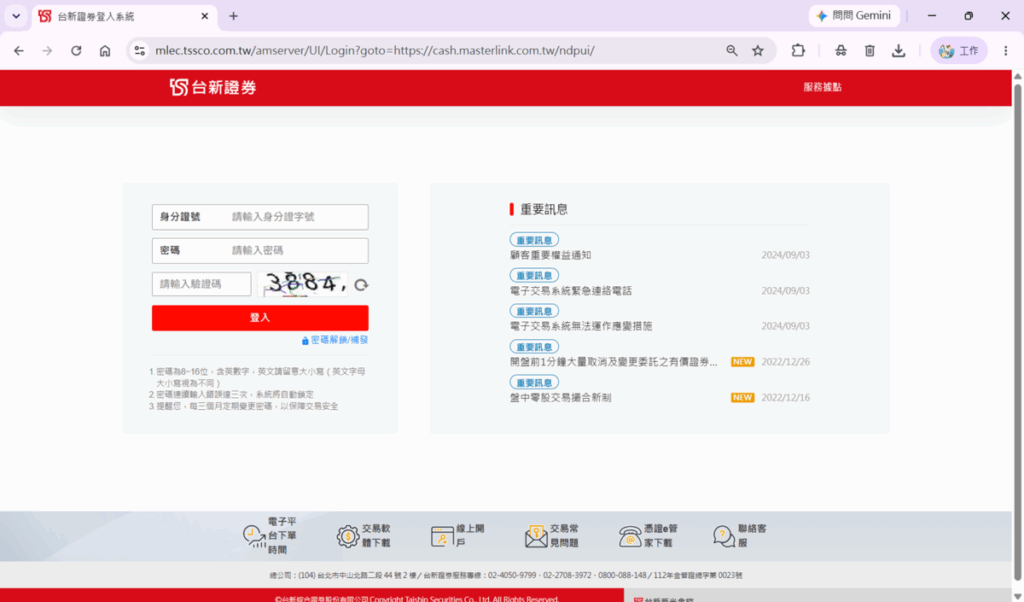This screenshot has width=1024, height=602.
Task: Expand the tab search dropdown arrow
Action: click(x=16, y=16)
